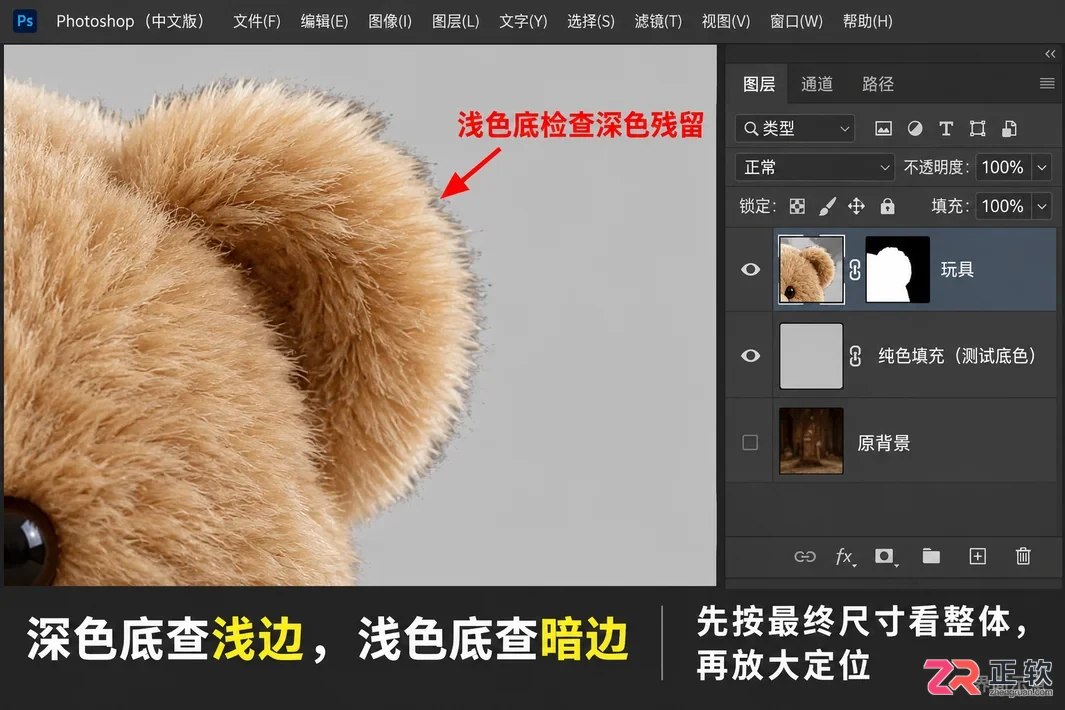This screenshot has width=1065, height=710.
Task: Open the 帮助(H) menu
Action: [x=867, y=22]
